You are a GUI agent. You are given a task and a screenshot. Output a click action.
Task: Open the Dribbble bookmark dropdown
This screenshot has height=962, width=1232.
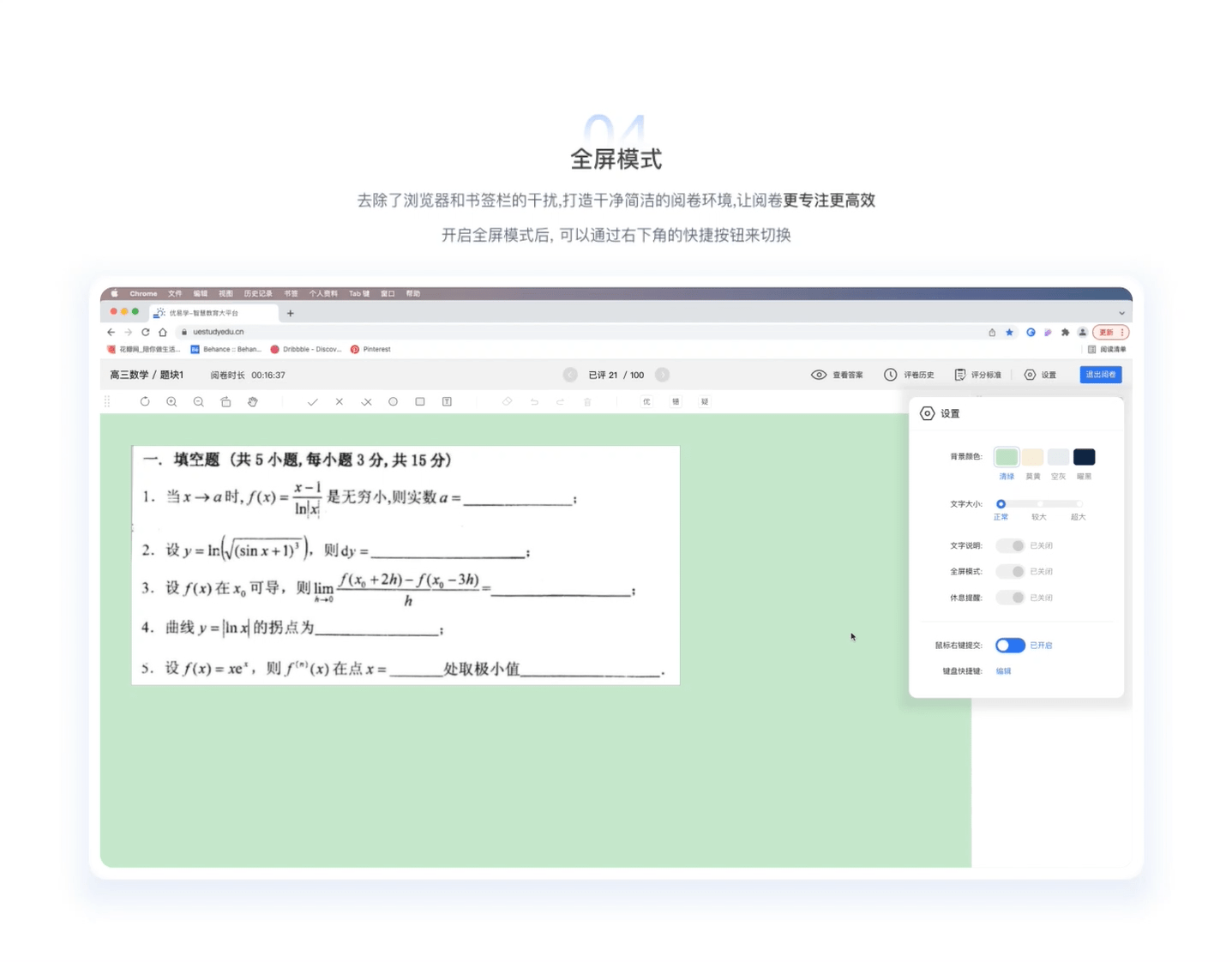coord(305,349)
